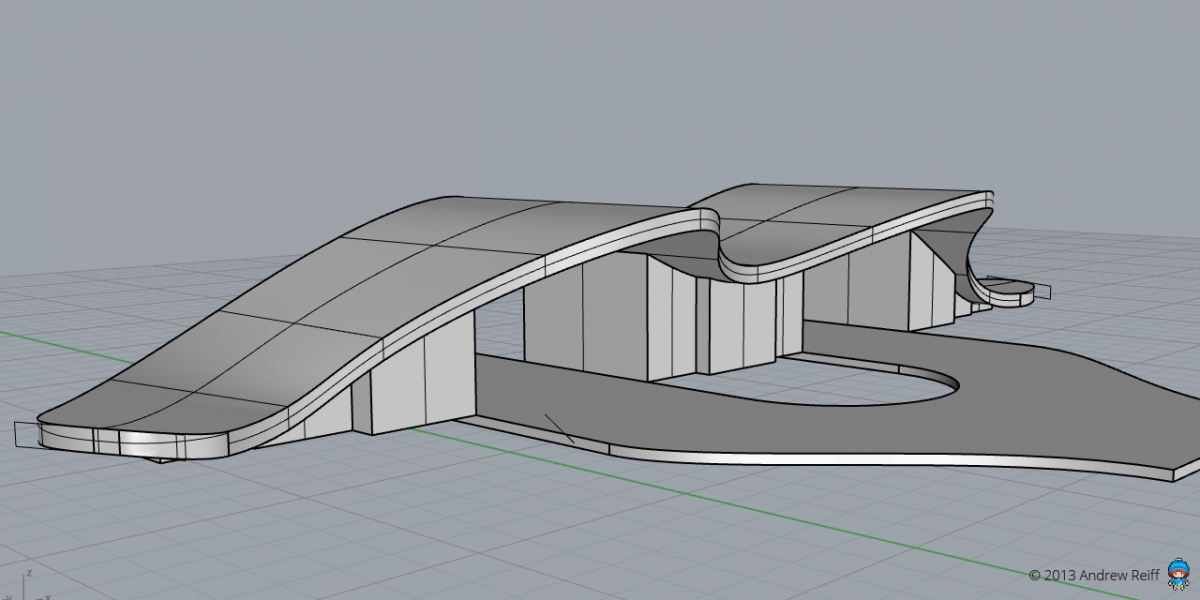Click the pixel mascot icon beside the copyright
The height and width of the screenshot is (600, 1200).
1180,575
